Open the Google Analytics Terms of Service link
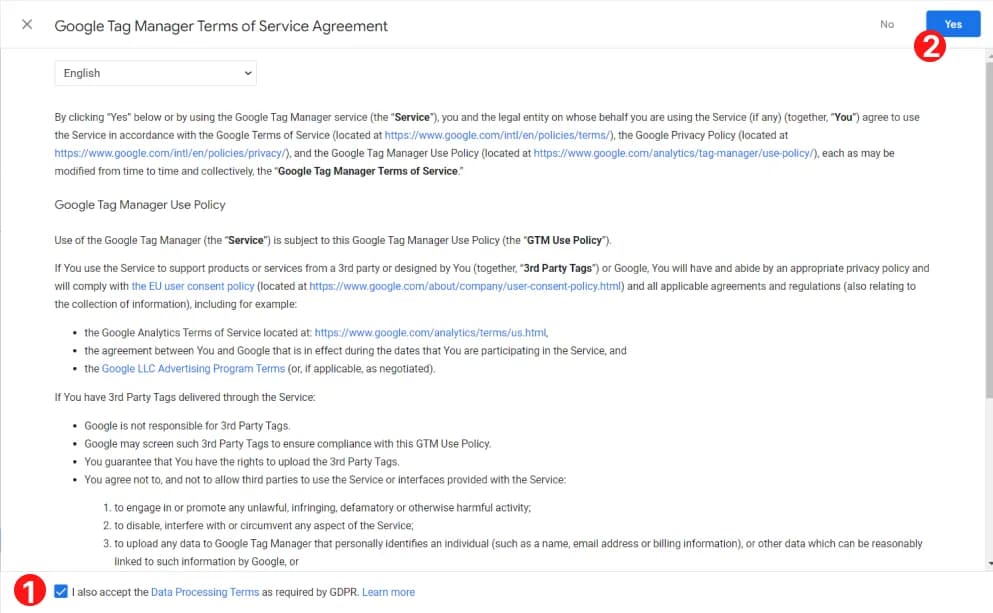This screenshot has width=993, height=613. click(x=430, y=331)
